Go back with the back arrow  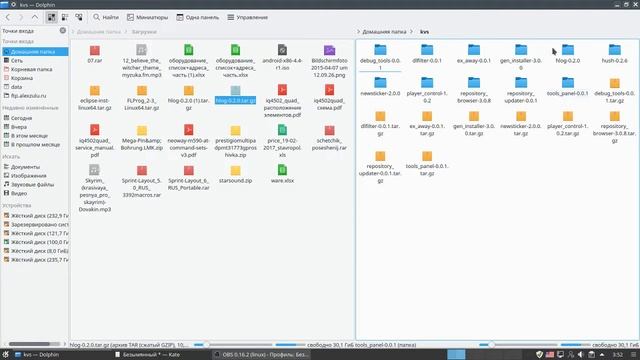pyautogui.click(x=8, y=17)
